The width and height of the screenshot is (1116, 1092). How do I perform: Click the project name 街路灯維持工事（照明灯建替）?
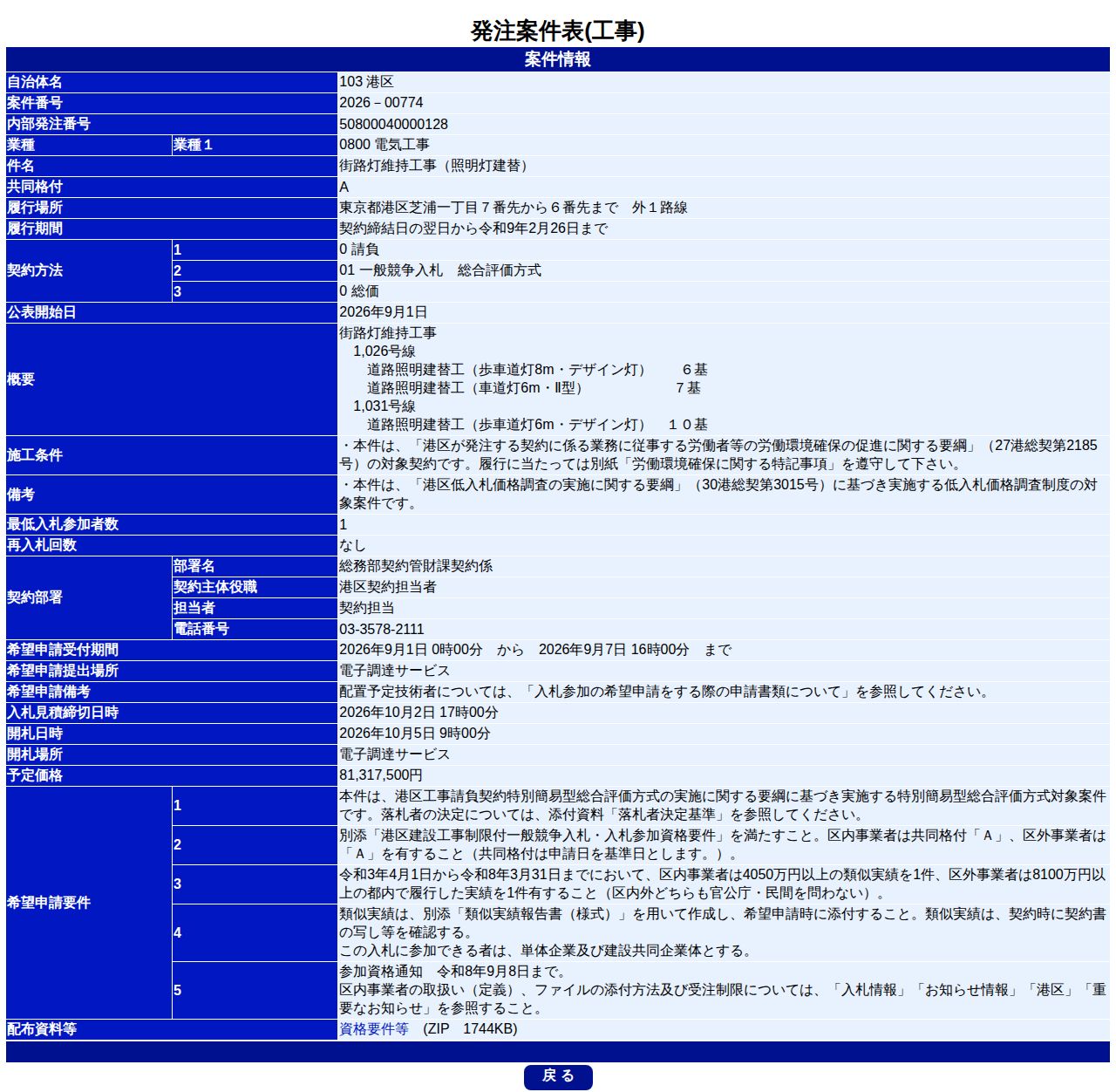click(x=436, y=166)
